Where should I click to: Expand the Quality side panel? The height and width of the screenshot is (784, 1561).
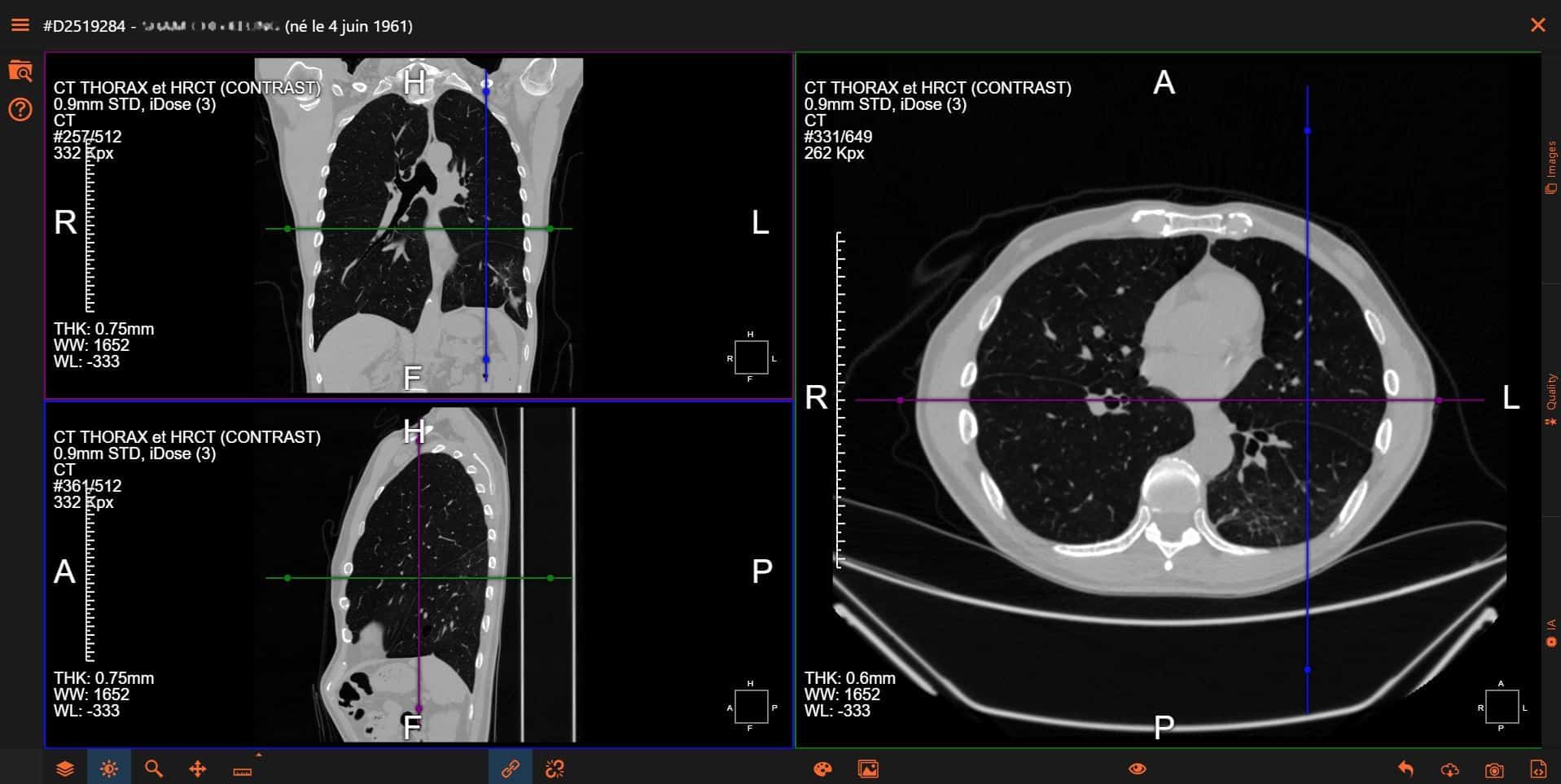point(1551,400)
